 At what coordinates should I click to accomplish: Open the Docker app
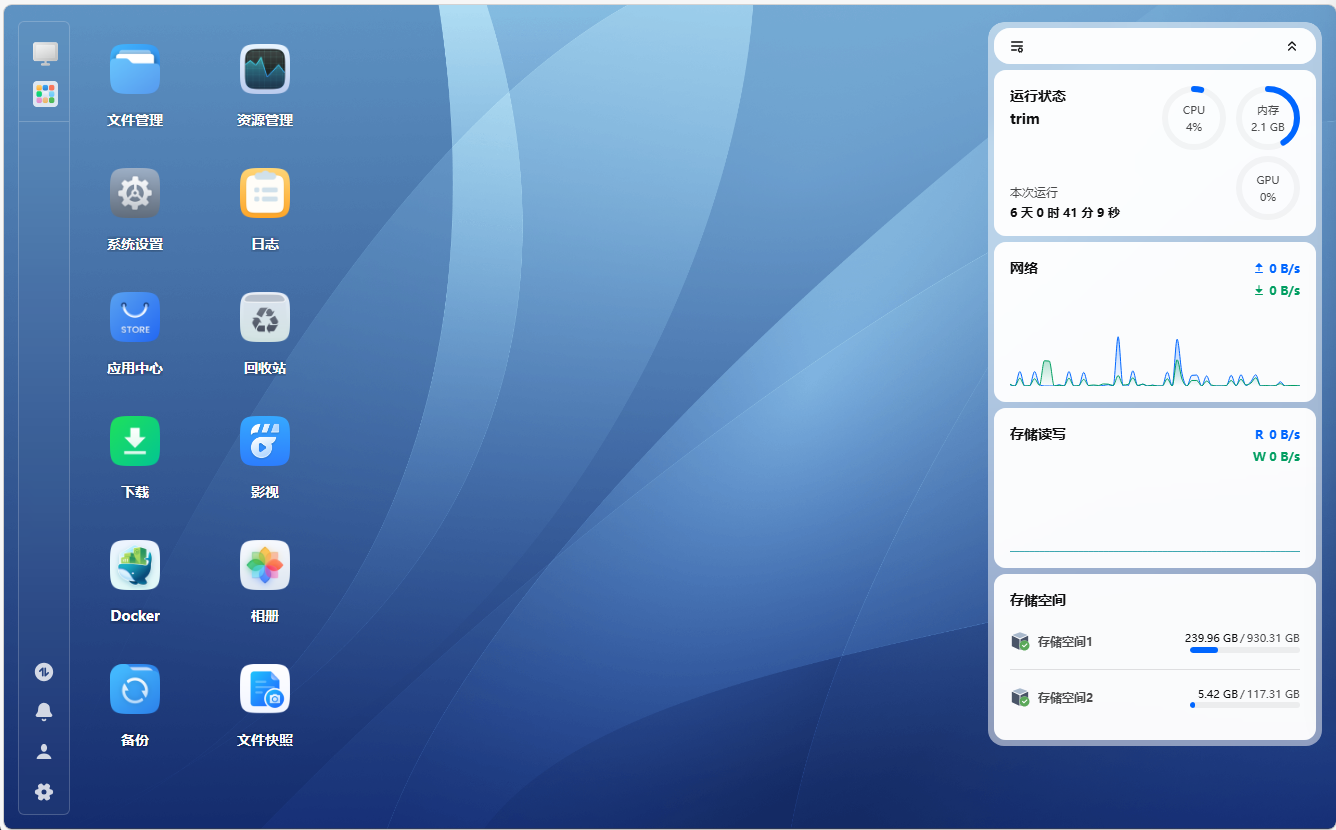click(135, 565)
